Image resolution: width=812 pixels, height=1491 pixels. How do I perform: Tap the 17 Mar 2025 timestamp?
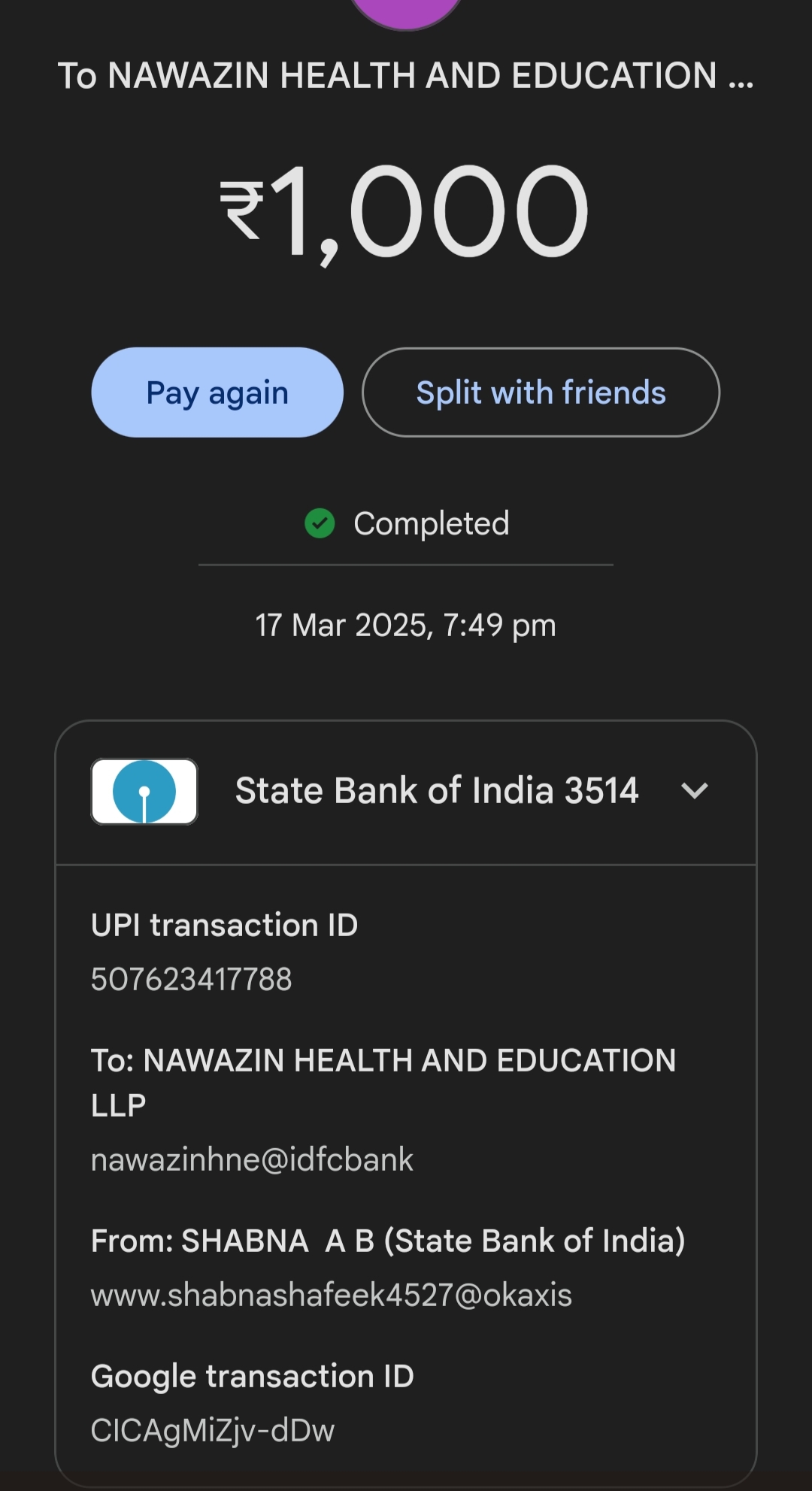point(406,626)
